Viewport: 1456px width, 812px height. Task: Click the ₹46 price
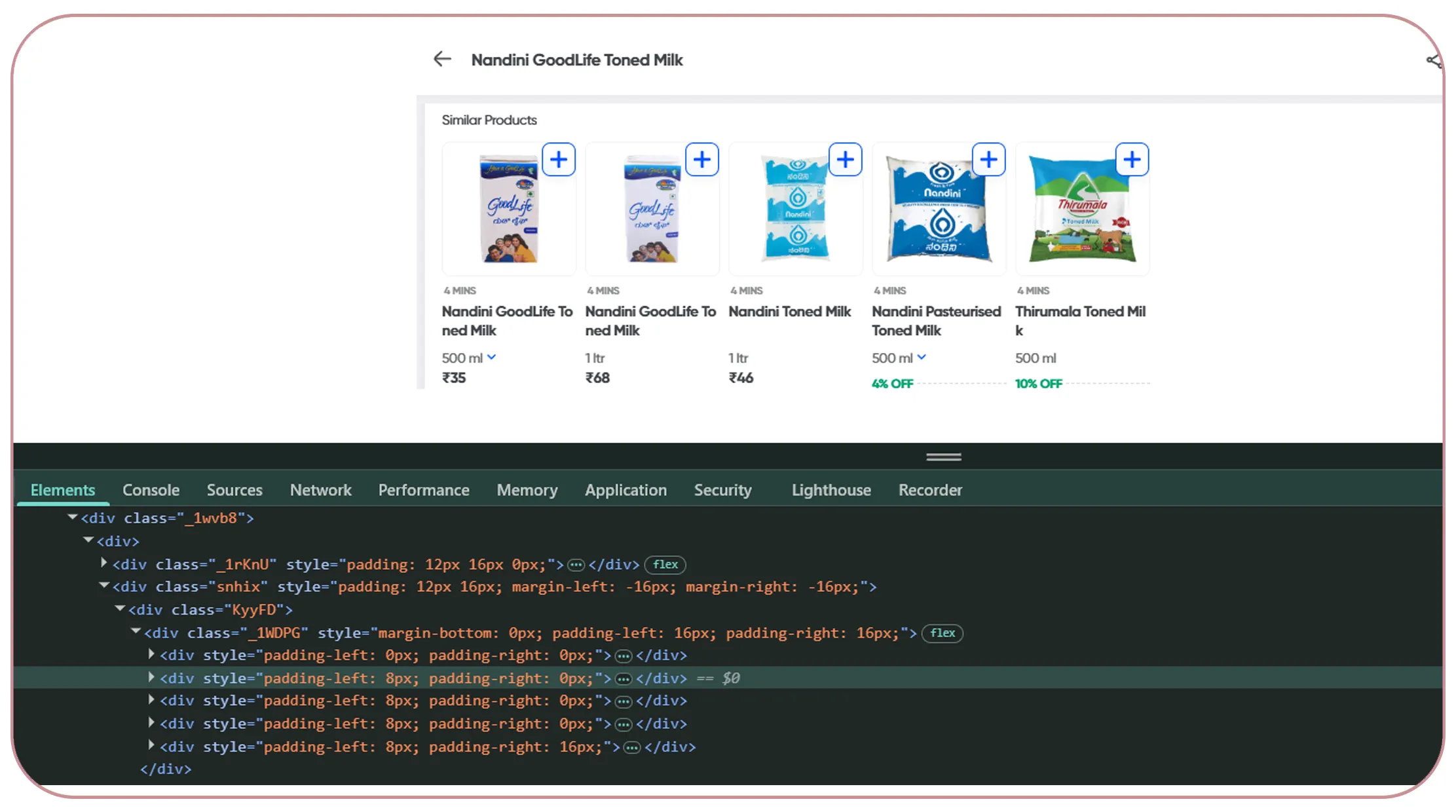pyautogui.click(x=741, y=378)
